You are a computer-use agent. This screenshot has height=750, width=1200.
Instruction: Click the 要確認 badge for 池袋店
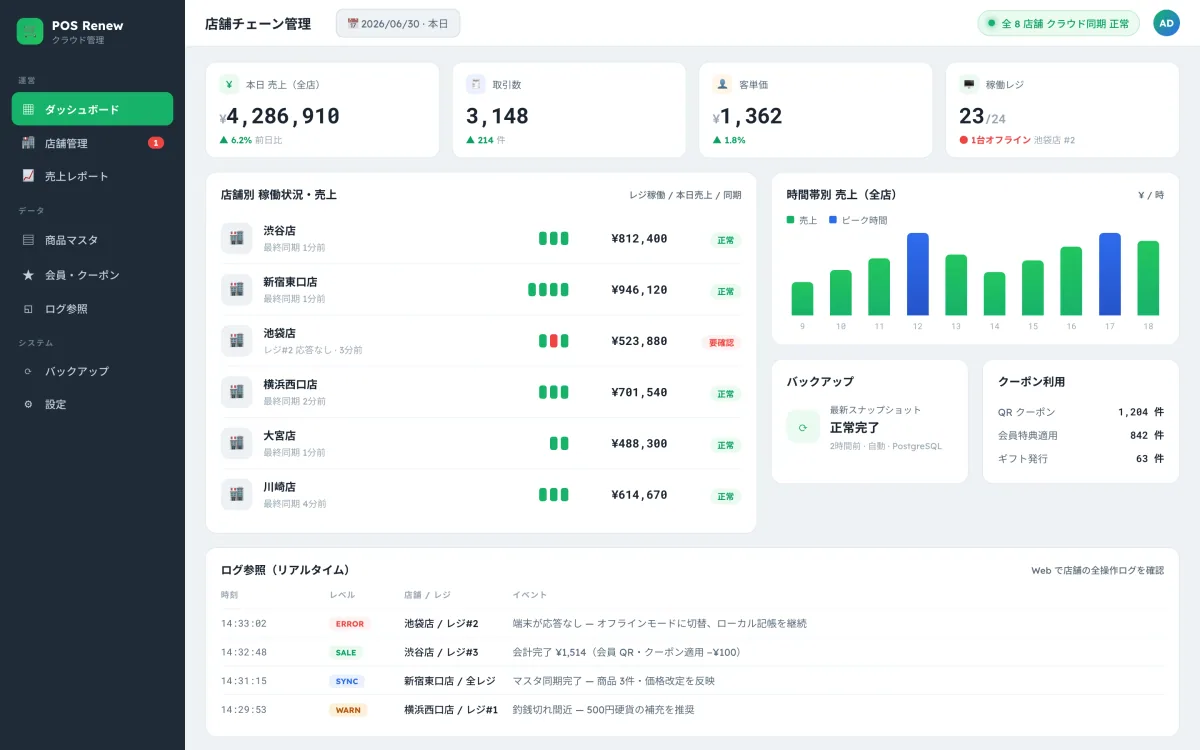(x=721, y=342)
